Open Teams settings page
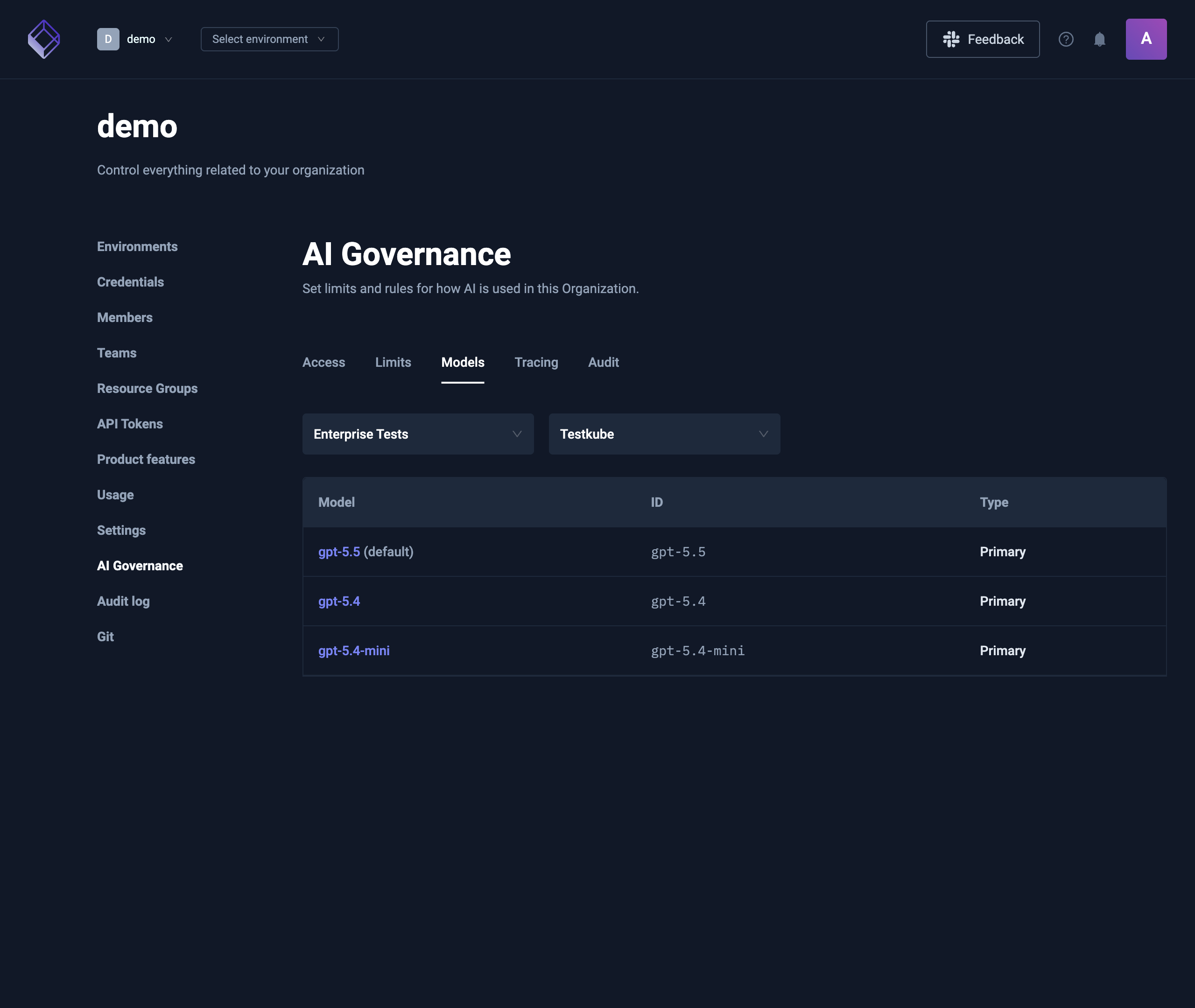1195x1008 pixels. pos(117,353)
